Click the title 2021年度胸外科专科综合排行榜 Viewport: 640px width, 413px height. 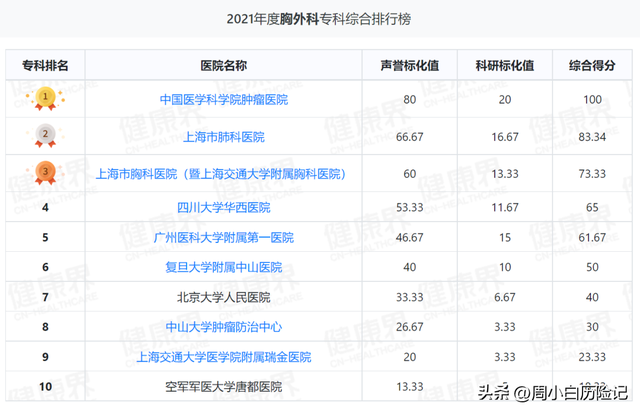click(x=319, y=19)
